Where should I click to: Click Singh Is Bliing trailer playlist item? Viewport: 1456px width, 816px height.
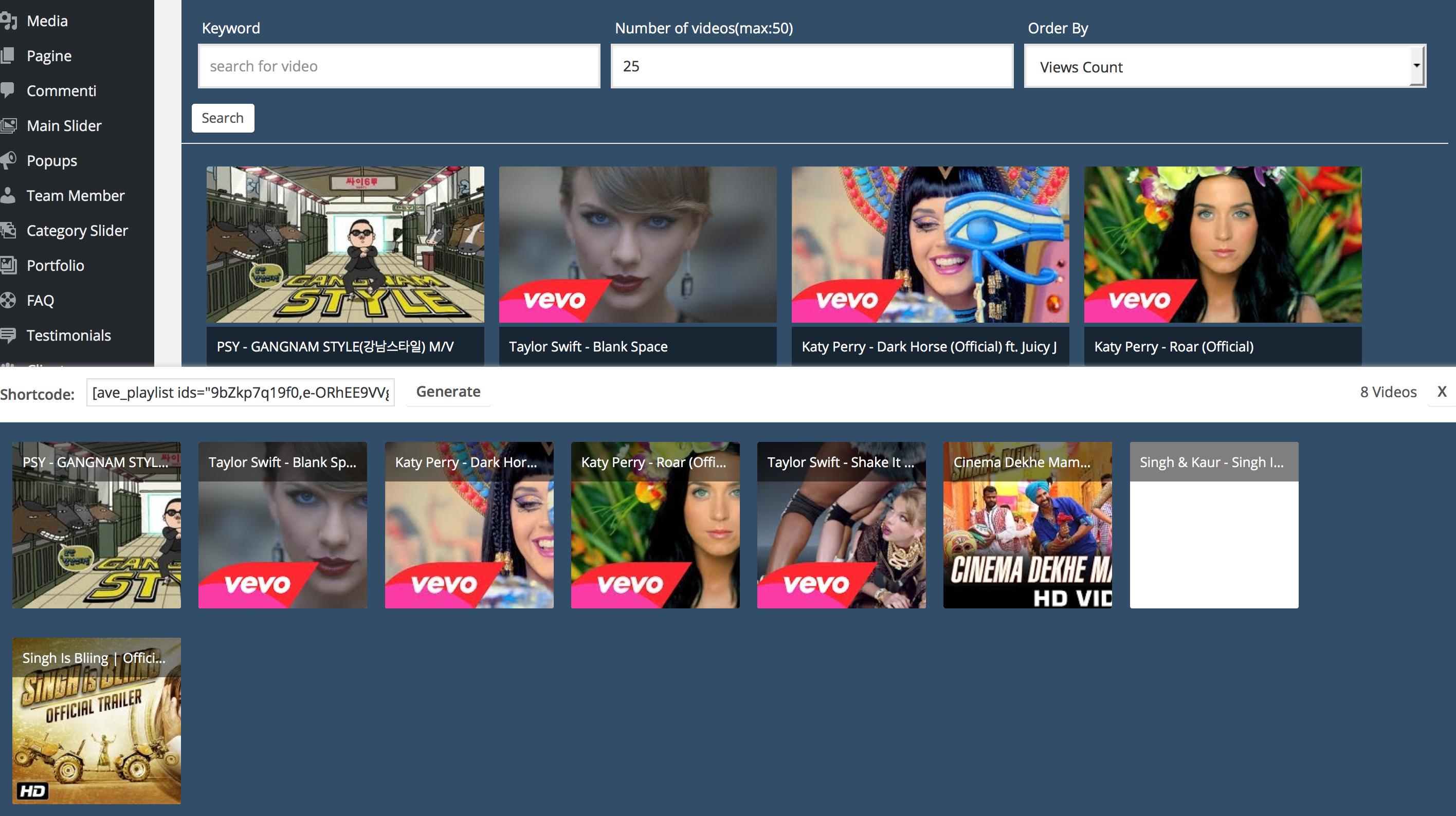coord(97,721)
